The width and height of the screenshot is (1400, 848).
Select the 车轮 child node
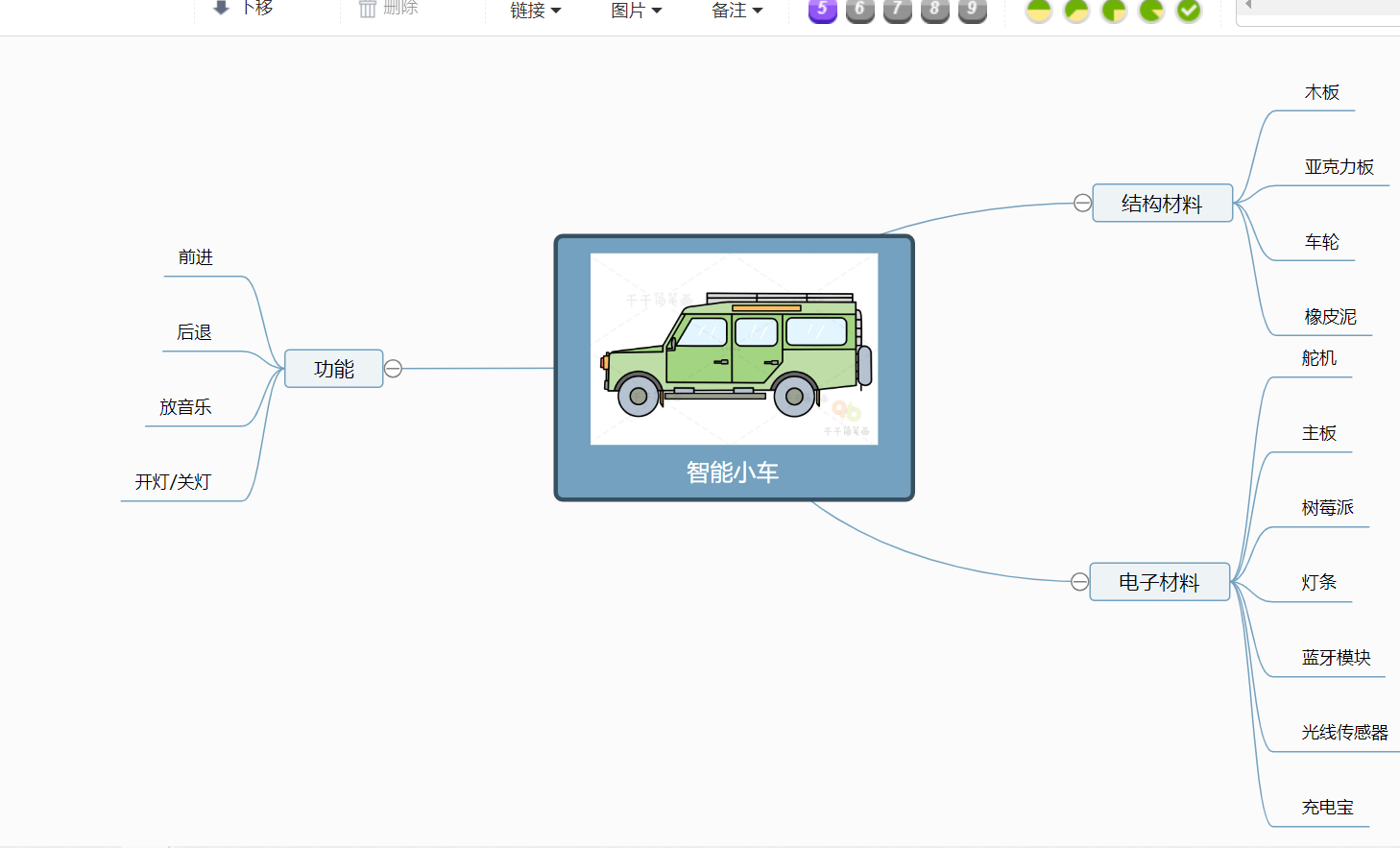click(x=1322, y=242)
